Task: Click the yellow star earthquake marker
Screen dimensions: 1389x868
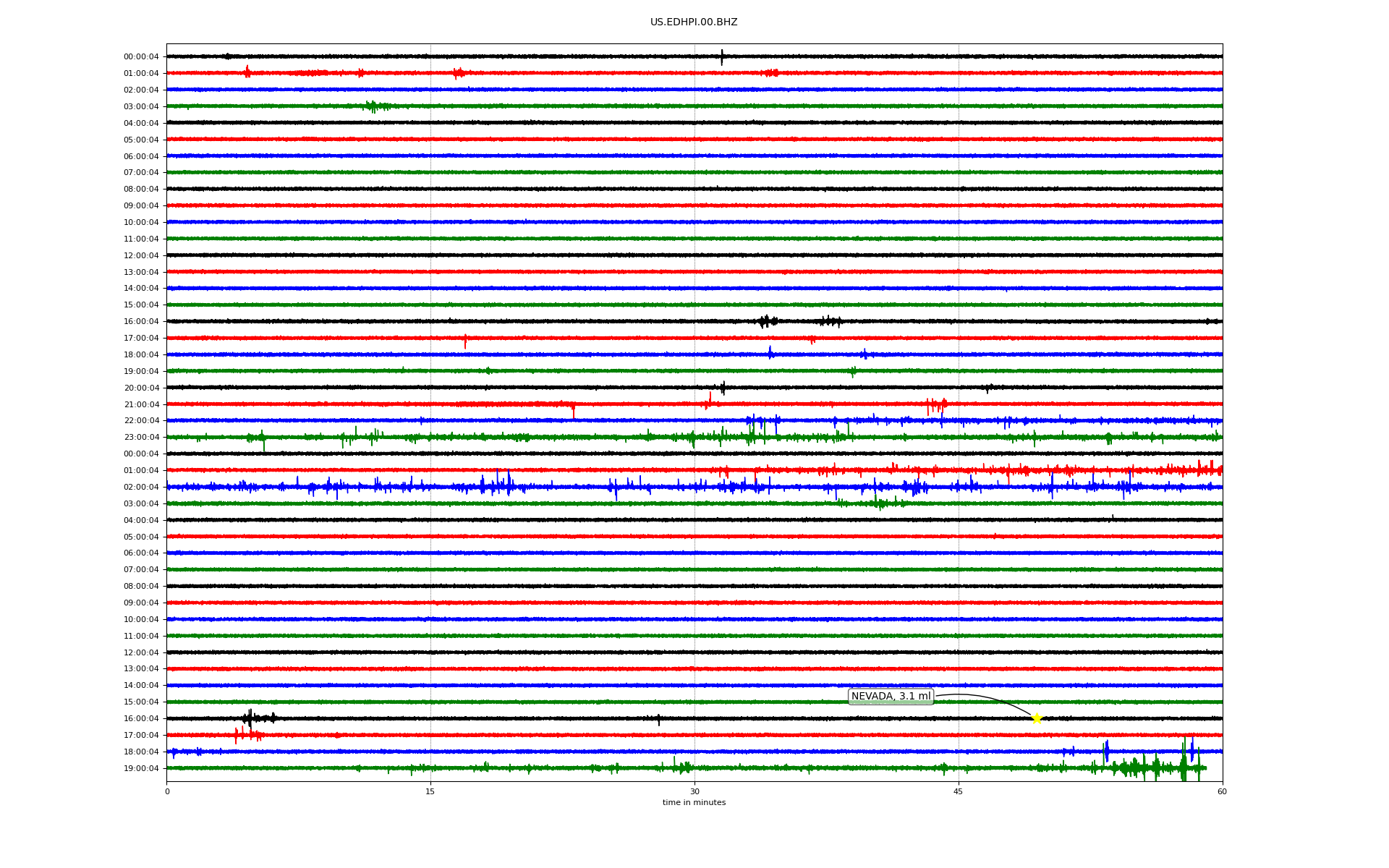Action: pyautogui.click(x=1037, y=718)
